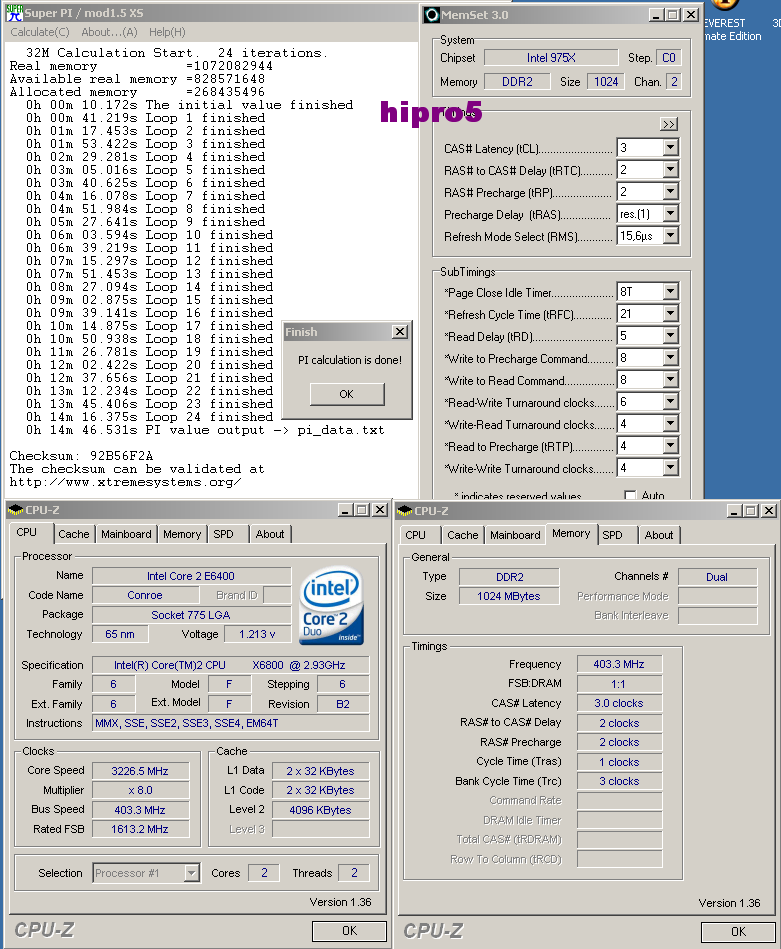Minimize the right CPU-Z window
The height and width of the screenshot is (949, 781).
tap(734, 511)
